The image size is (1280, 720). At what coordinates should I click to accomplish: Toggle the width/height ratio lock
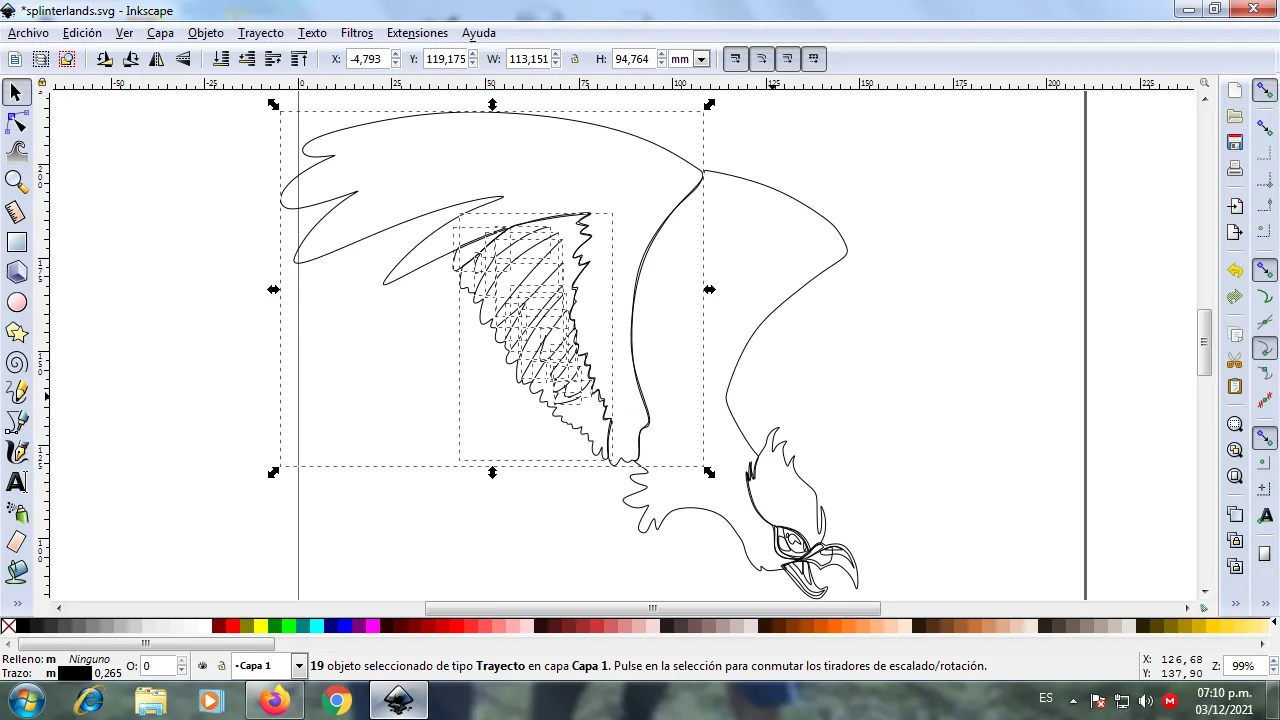pos(575,59)
